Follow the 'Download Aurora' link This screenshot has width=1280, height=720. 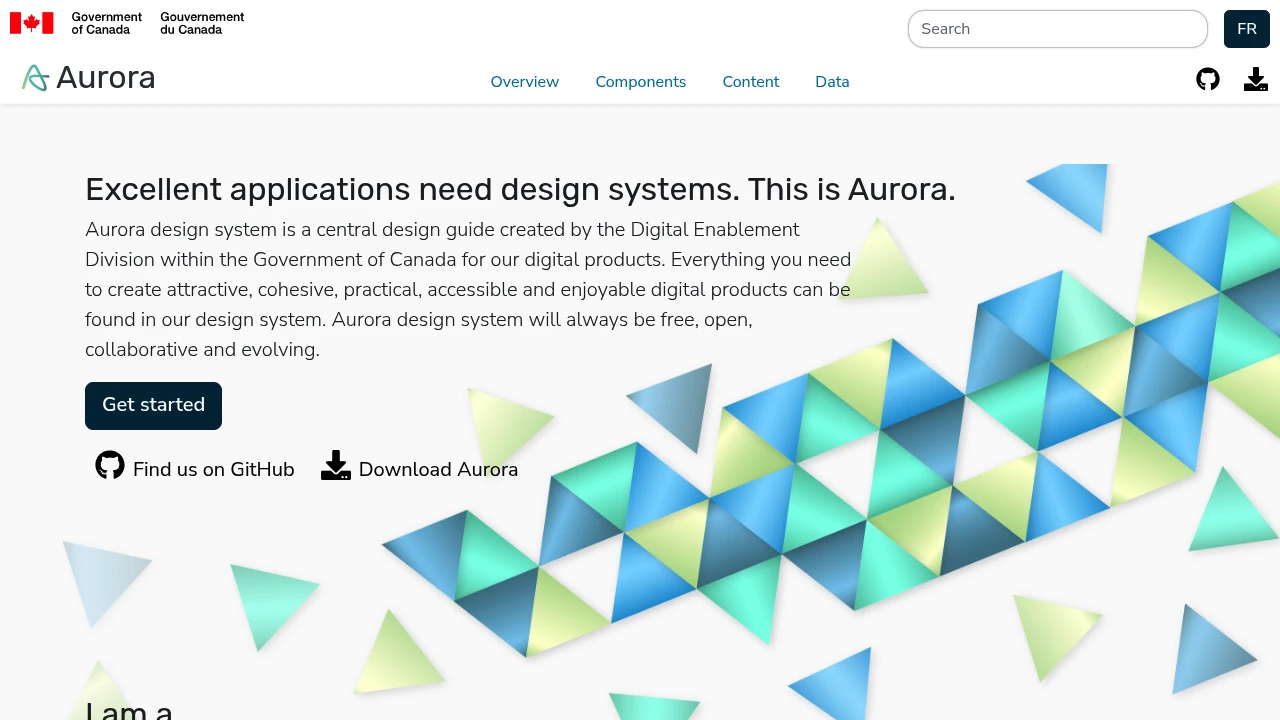coord(438,469)
